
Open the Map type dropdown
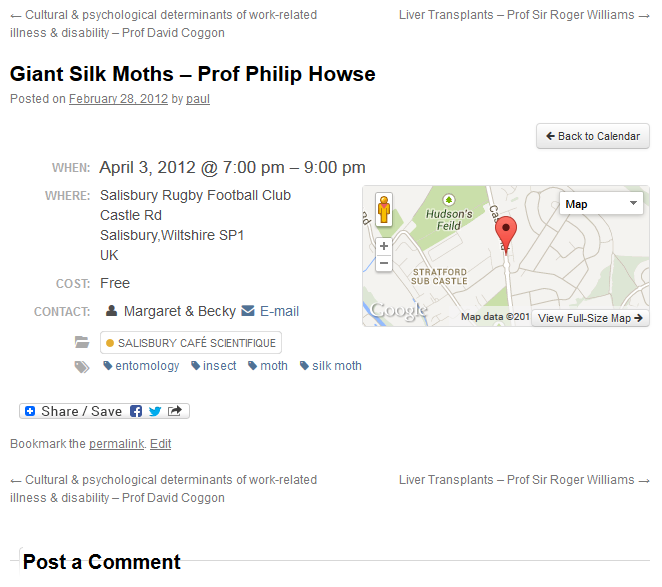pos(600,204)
